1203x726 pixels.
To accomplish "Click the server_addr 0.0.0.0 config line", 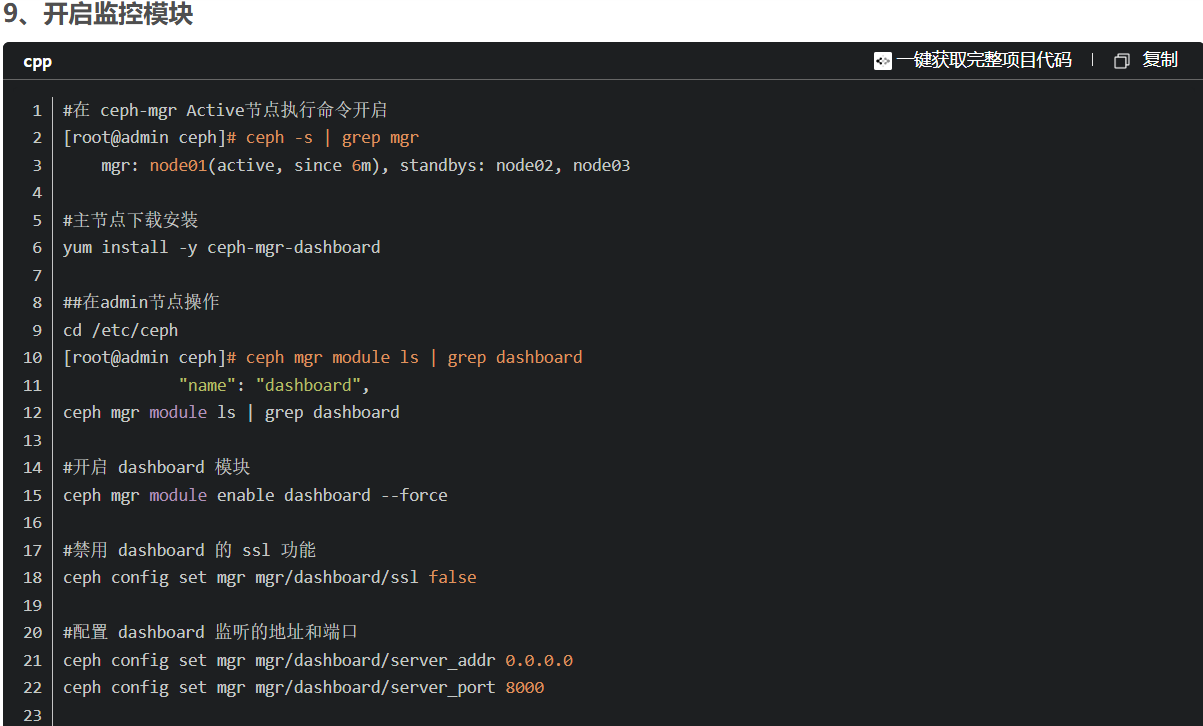I will [x=318, y=661].
